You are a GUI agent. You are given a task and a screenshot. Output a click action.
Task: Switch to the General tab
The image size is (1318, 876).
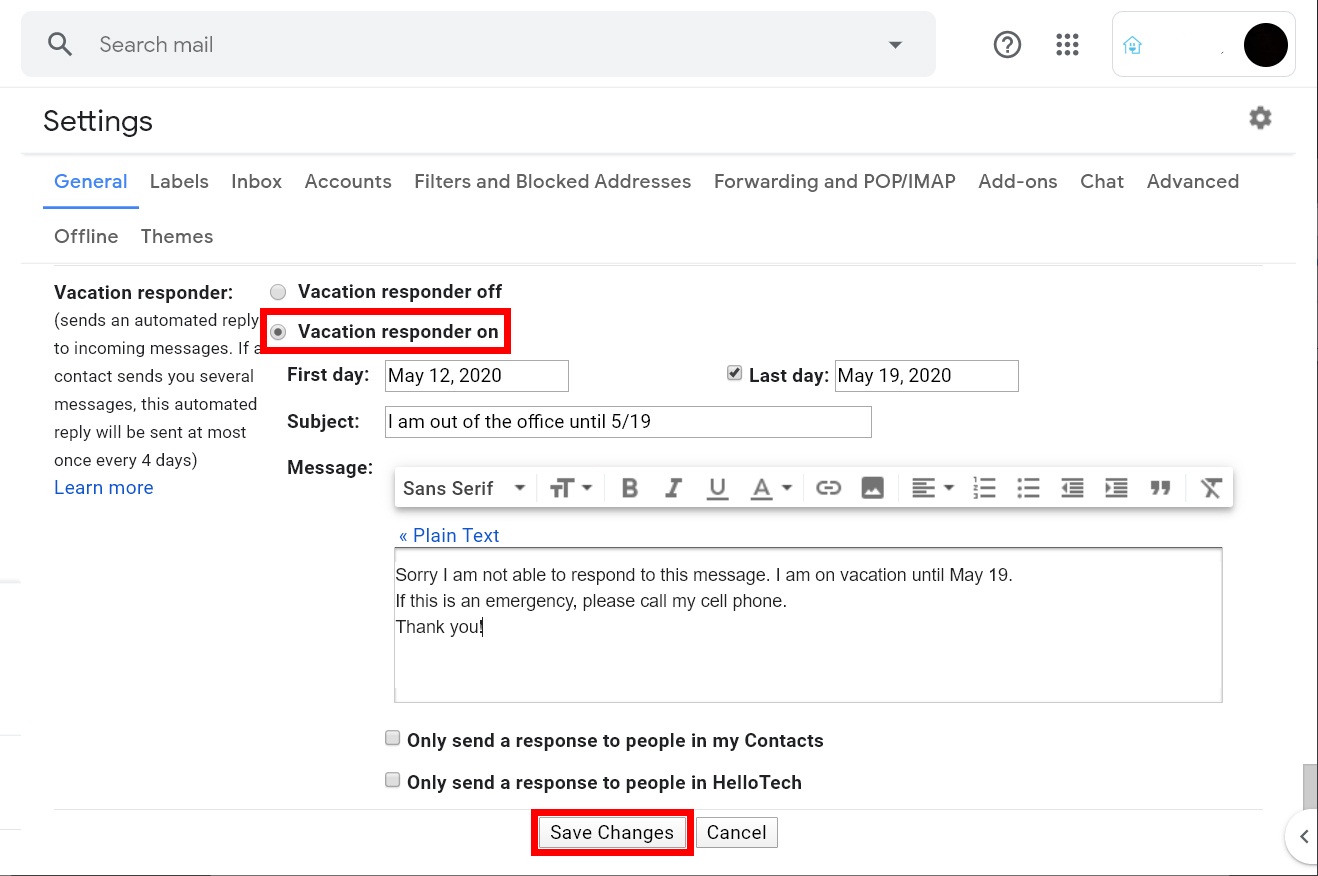point(90,181)
